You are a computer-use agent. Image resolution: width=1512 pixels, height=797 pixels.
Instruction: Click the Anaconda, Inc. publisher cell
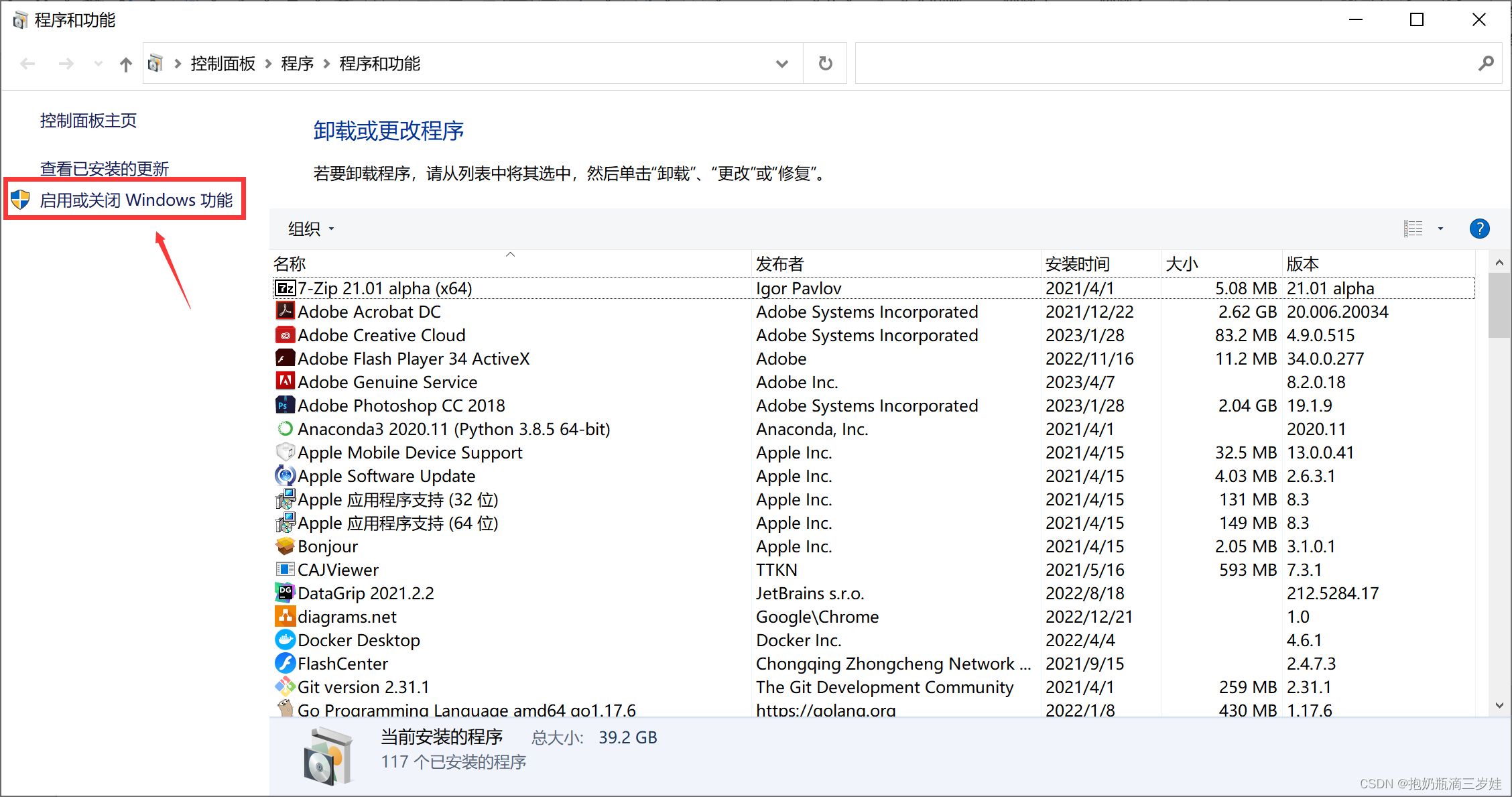click(812, 429)
